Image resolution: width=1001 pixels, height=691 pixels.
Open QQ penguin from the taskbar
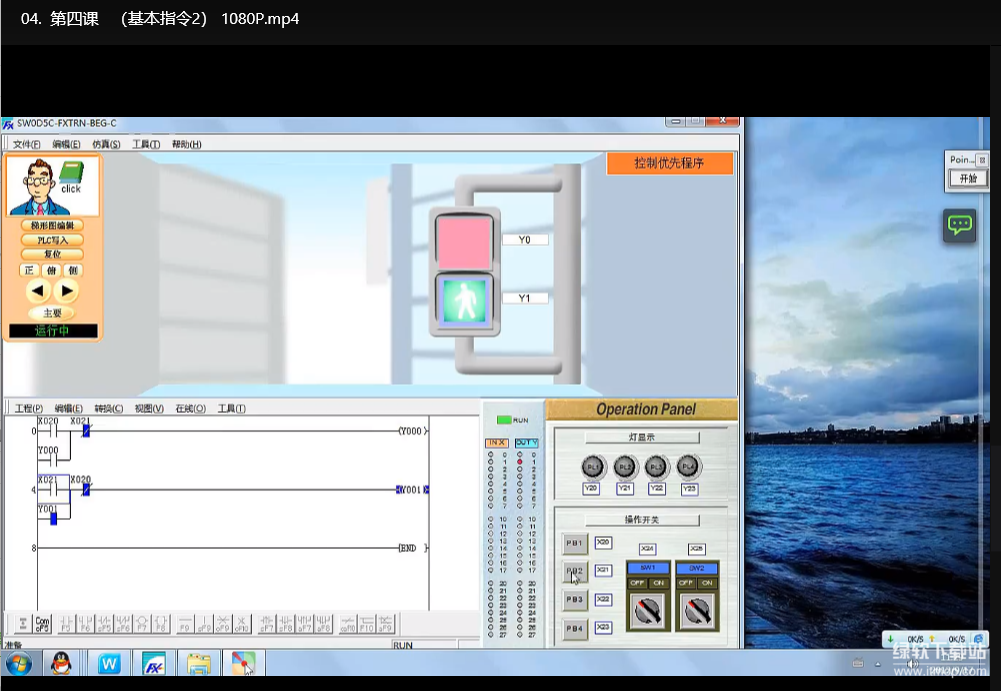pos(62,663)
